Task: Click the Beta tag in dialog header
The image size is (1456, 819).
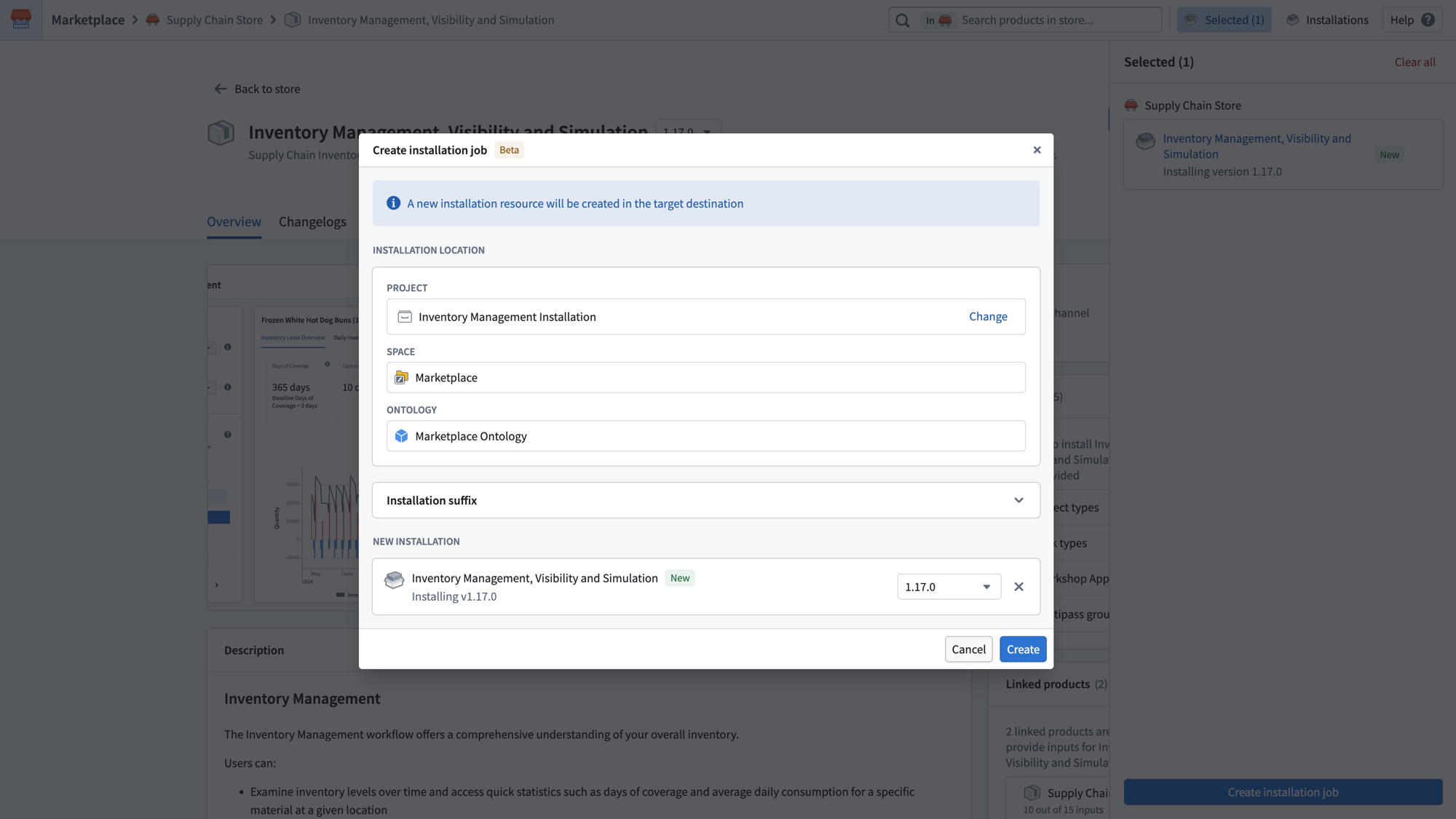Action: coord(509,150)
